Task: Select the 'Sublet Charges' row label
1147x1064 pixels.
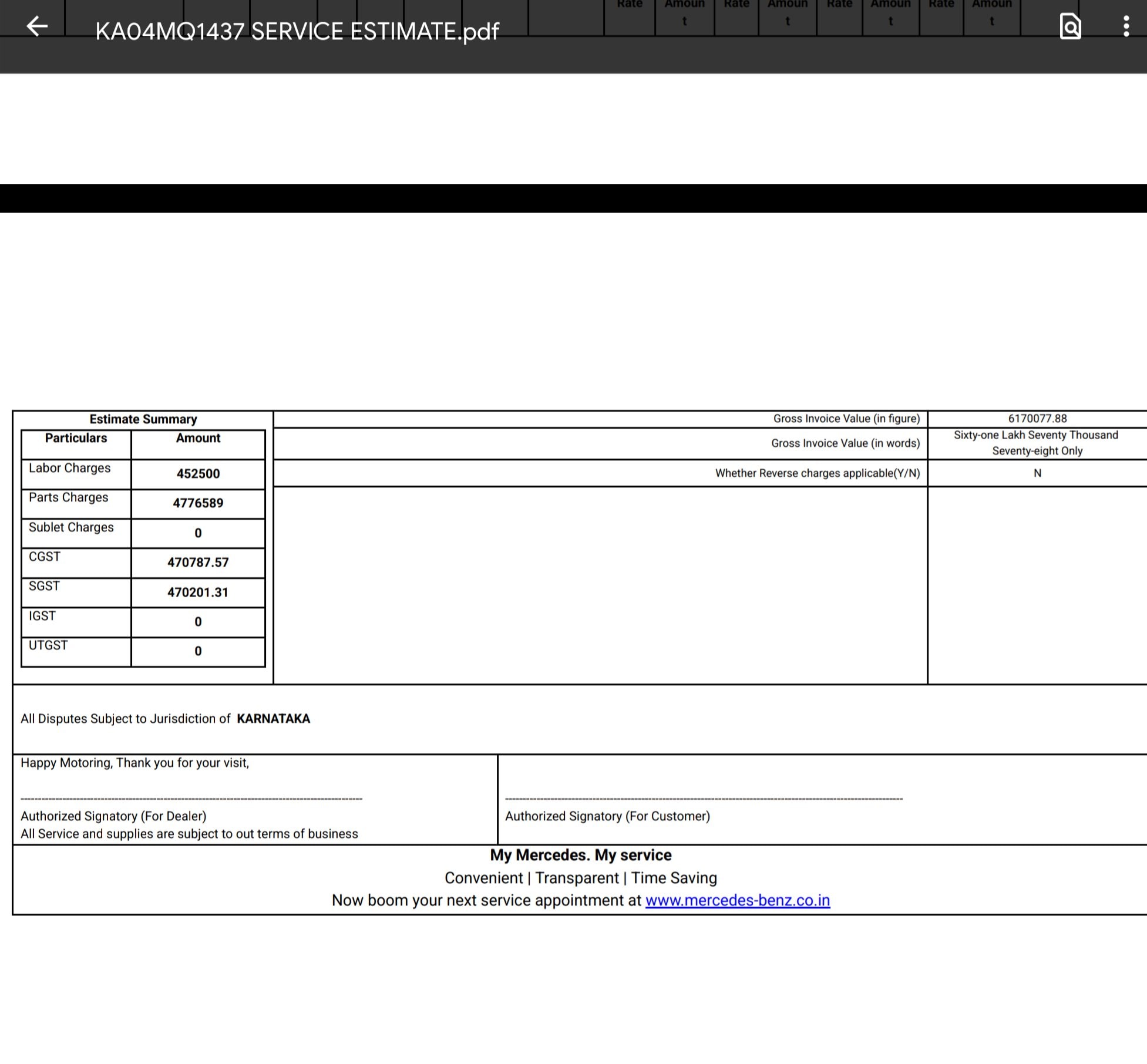Action: coord(71,527)
